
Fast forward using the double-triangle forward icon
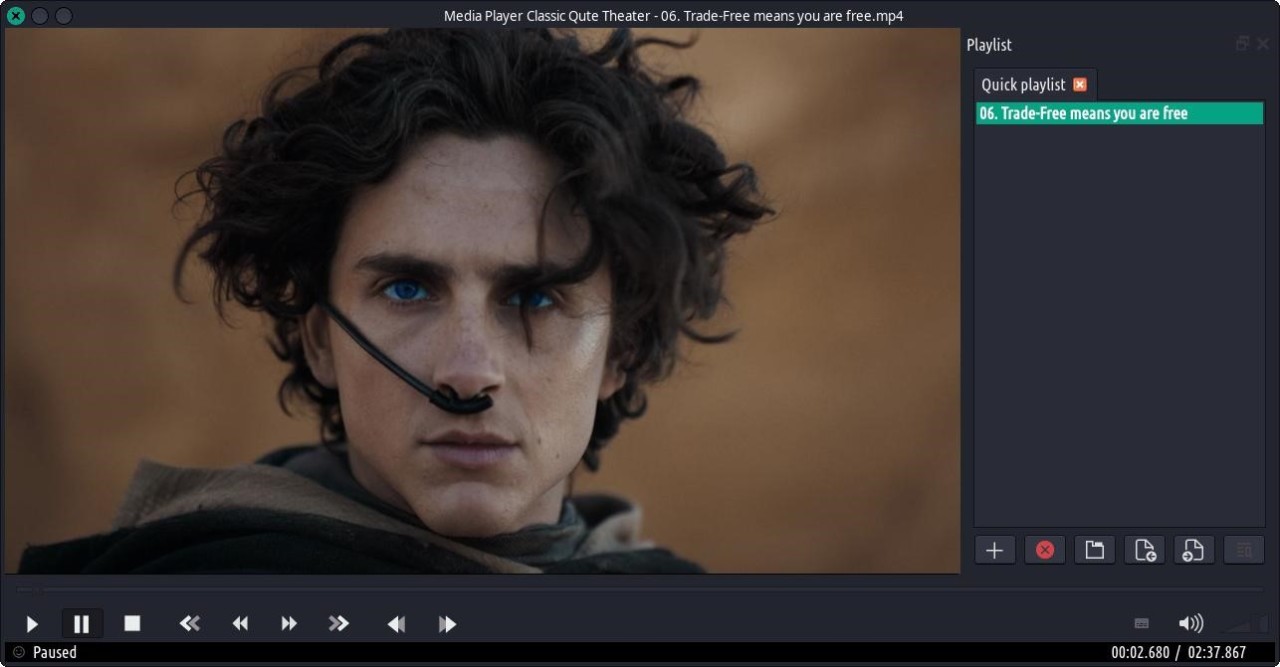(x=289, y=624)
